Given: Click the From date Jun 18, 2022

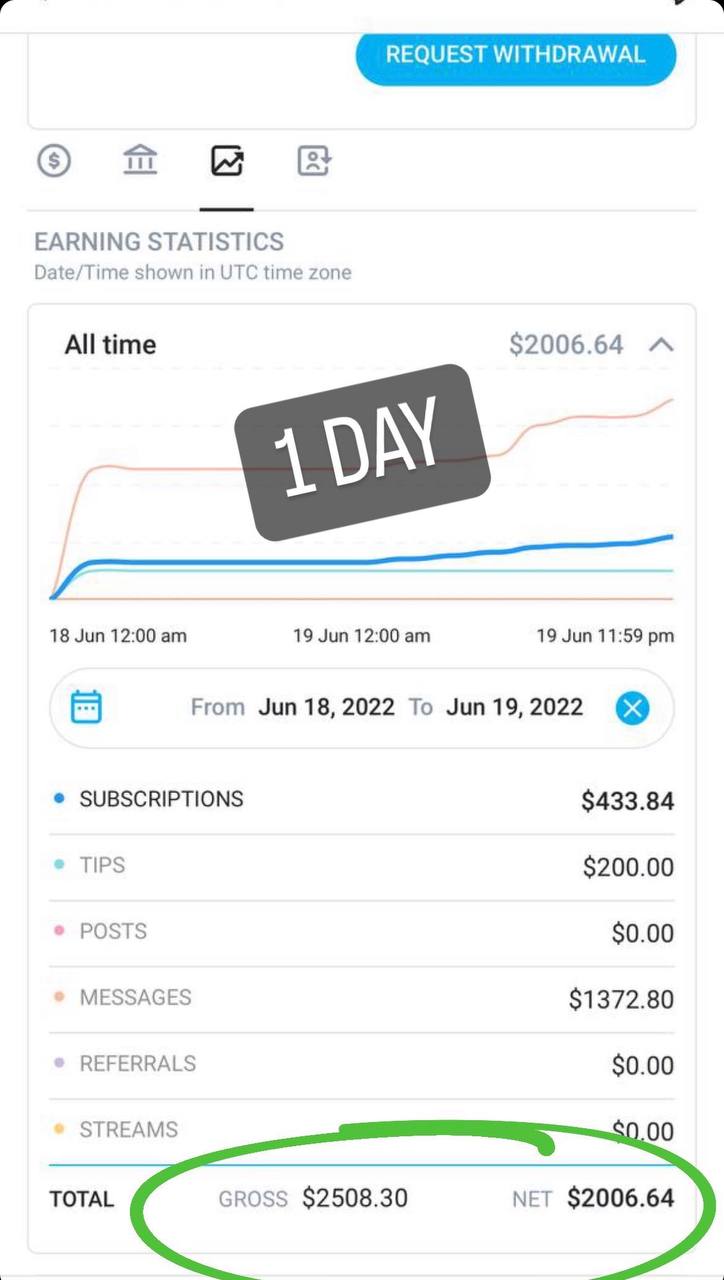Looking at the screenshot, I should coord(327,708).
